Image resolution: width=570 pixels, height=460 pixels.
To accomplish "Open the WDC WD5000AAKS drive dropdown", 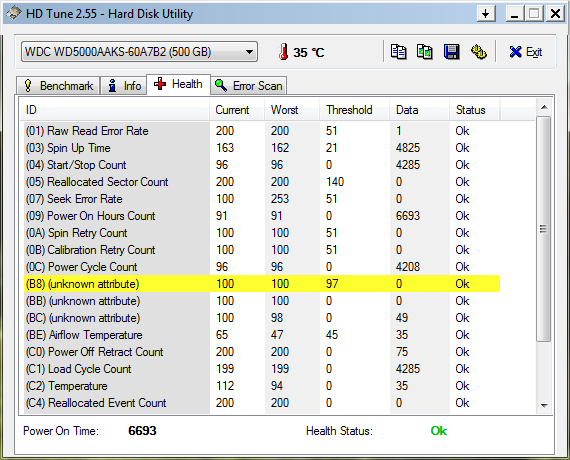I will click(139, 52).
